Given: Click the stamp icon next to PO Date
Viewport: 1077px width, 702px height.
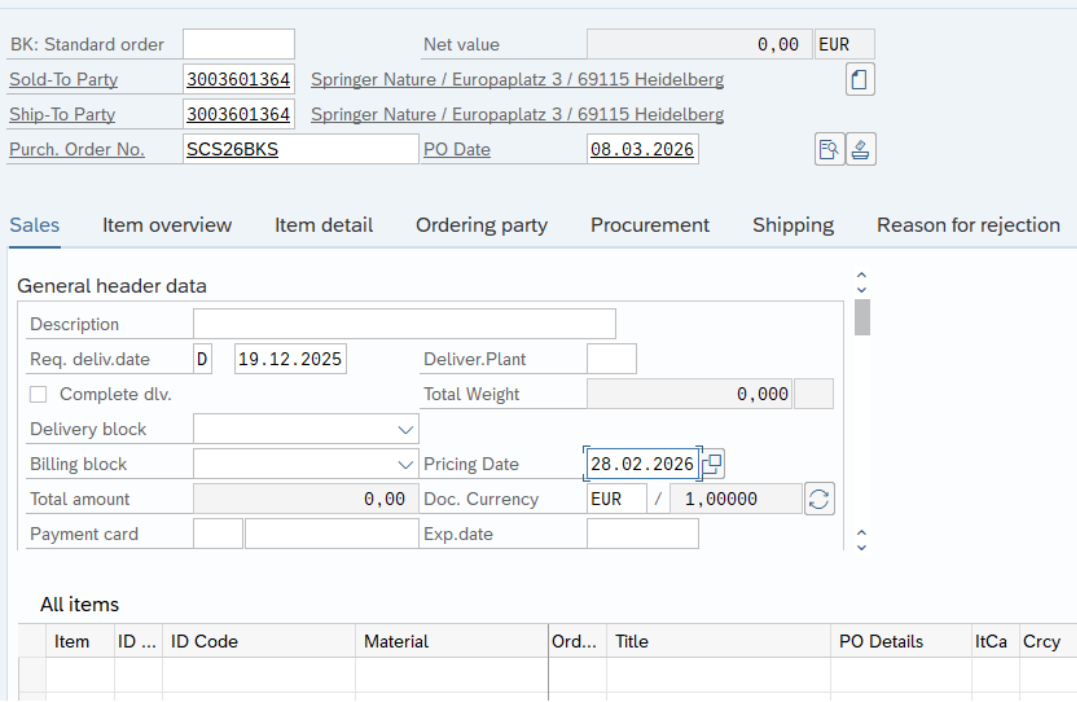Looking at the screenshot, I should [861, 149].
